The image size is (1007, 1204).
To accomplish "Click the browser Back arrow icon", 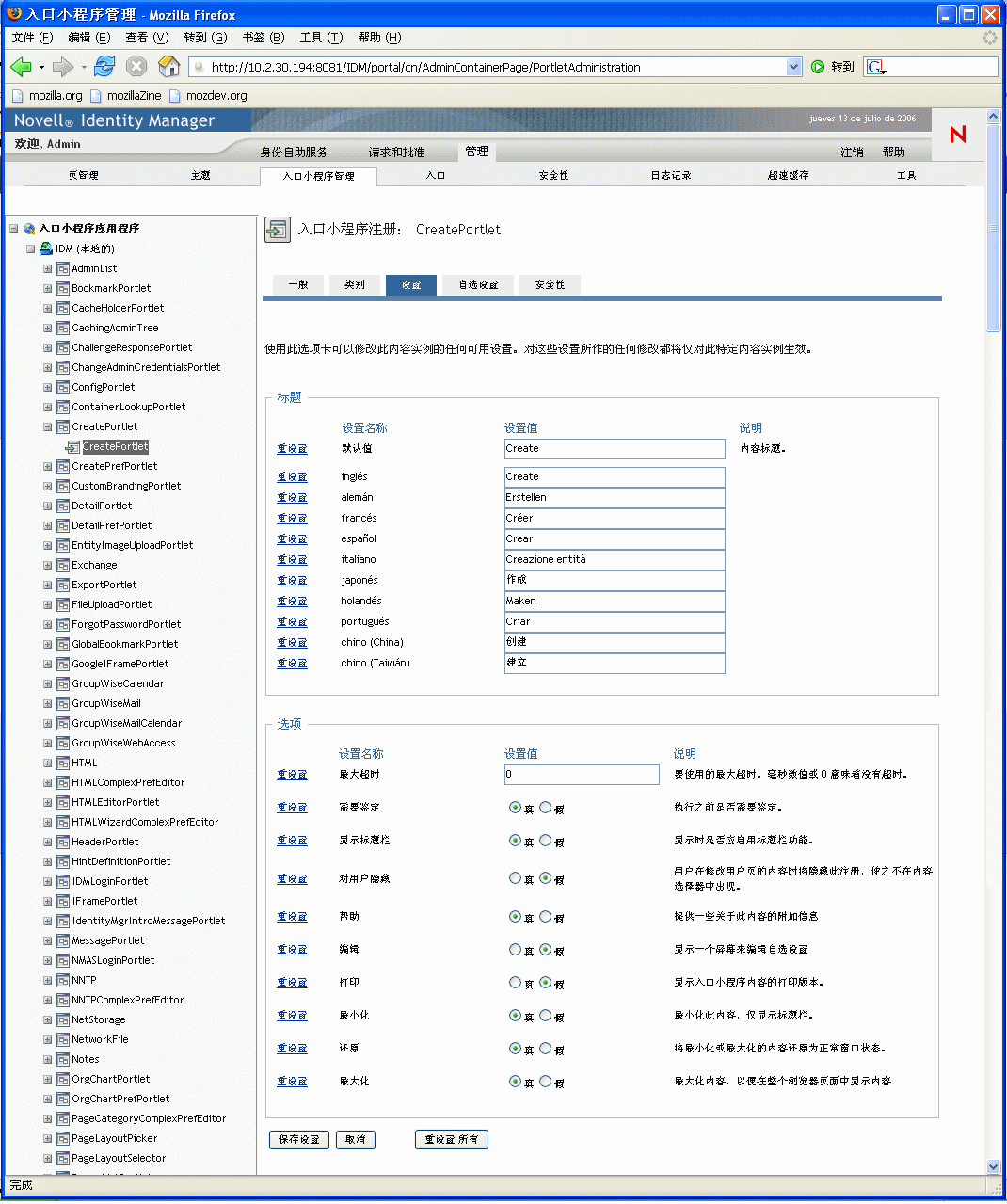I will click(21, 67).
